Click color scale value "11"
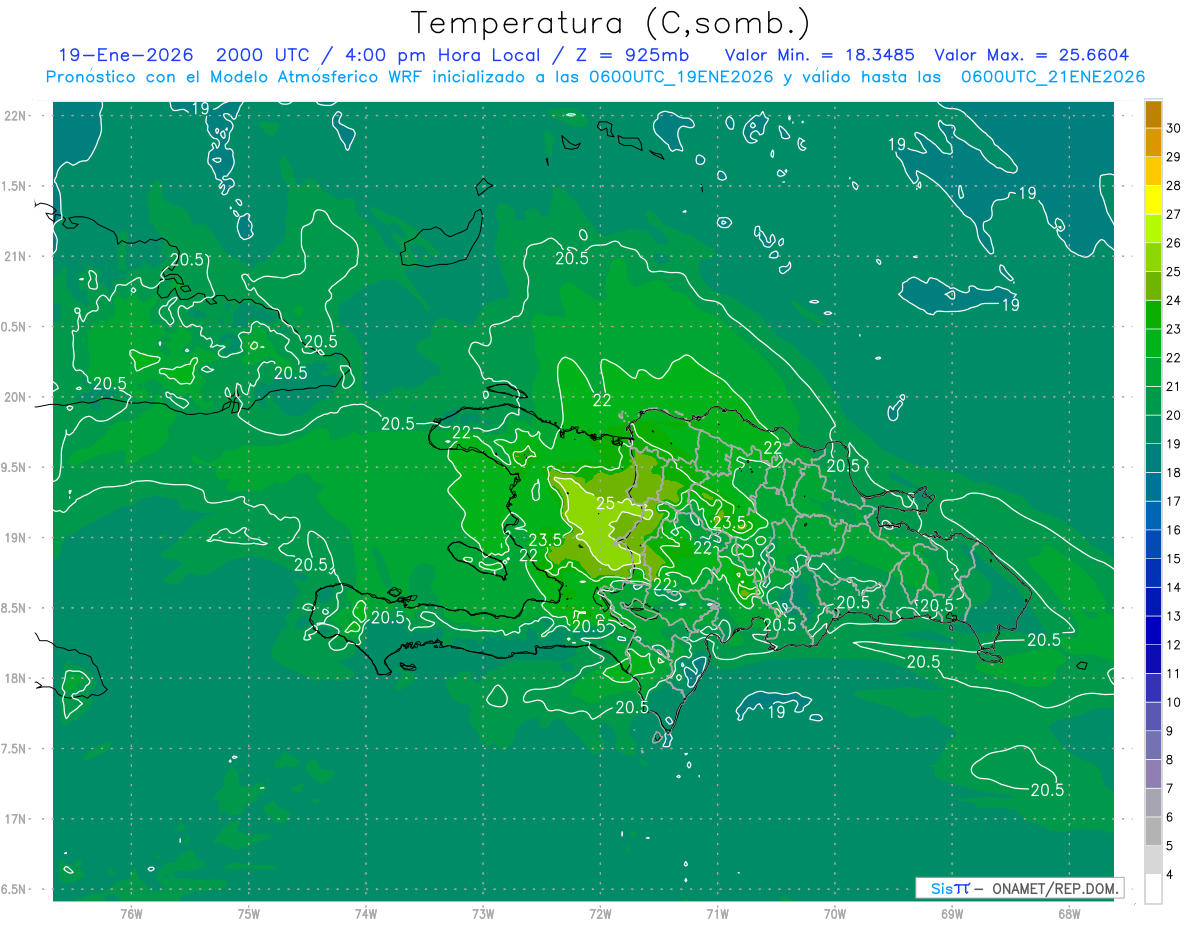 coord(1174,674)
